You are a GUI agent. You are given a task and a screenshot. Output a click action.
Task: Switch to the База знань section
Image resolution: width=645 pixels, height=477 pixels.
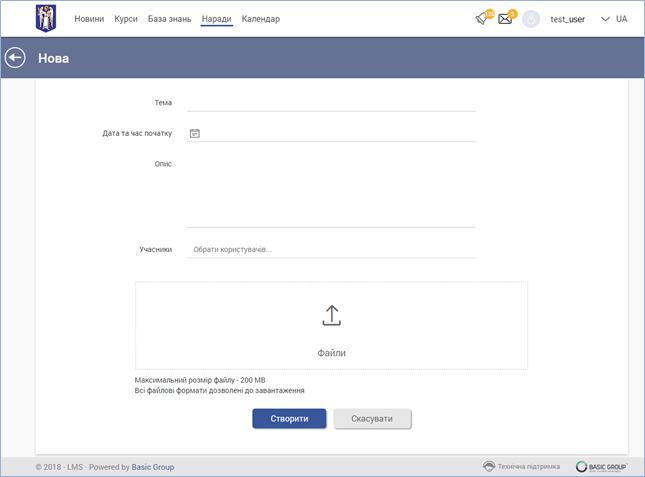[x=170, y=19]
